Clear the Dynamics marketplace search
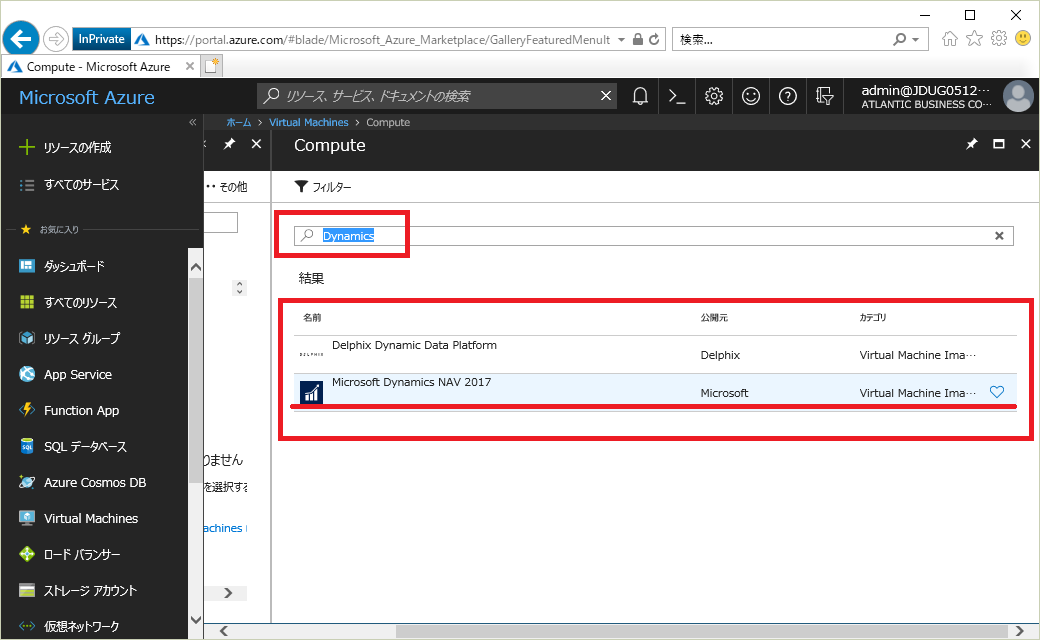Screen dimensions: 1040x640 click(1000, 235)
